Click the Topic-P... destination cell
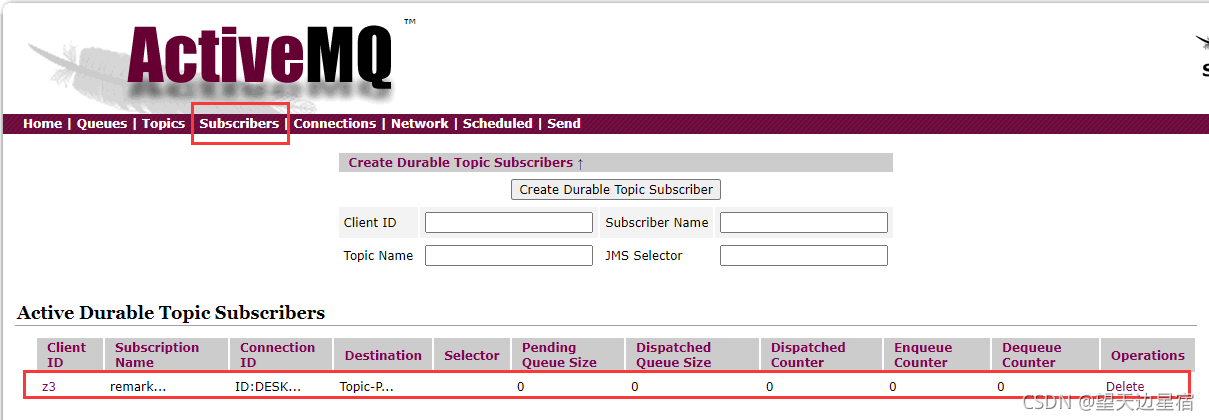The height and width of the screenshot is (420, 1209). coord(367,387)
